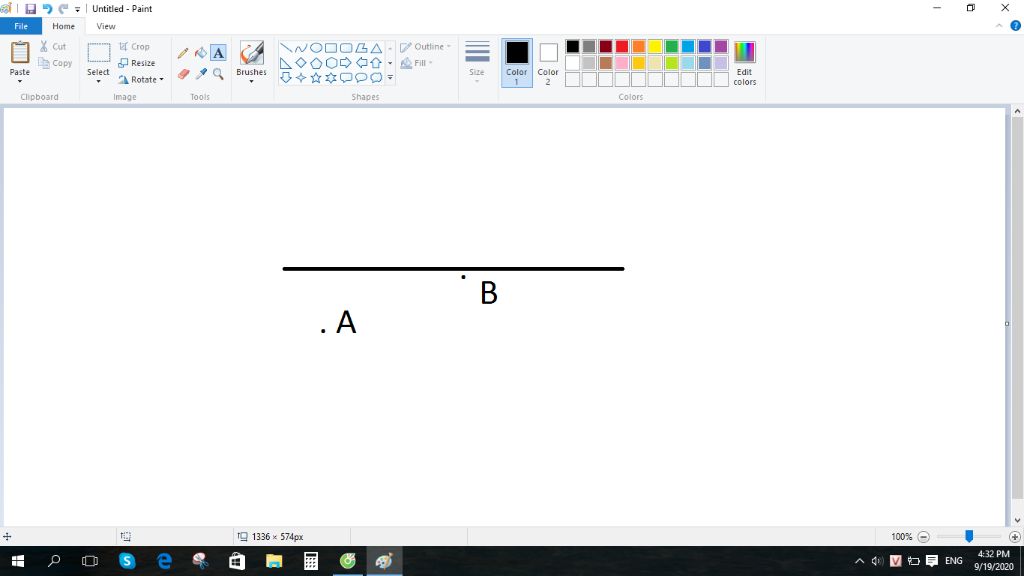
Task: Open the File Explorer taskbar icon
Action: pyautogui.click(x=274, y=561)
